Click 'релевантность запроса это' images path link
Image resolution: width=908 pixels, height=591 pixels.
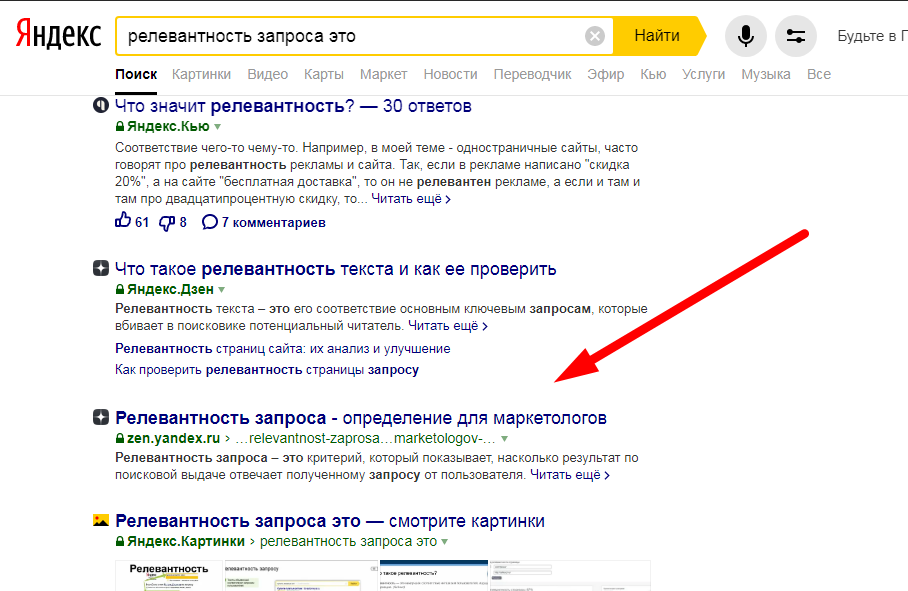click(348, 541)
